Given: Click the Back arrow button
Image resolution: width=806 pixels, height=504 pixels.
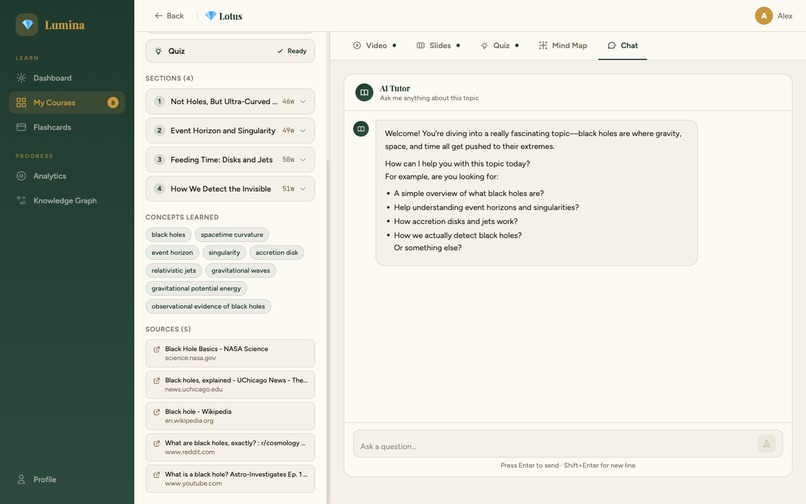Looking at the screenshot, I should point(169,16).
